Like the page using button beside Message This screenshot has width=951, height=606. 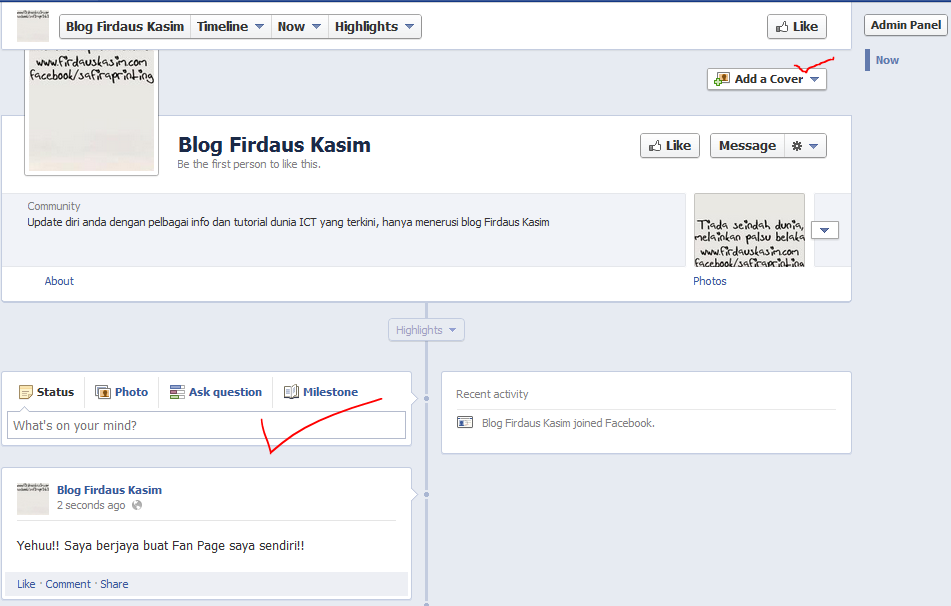pyautogui.click(x=670, y=146)
